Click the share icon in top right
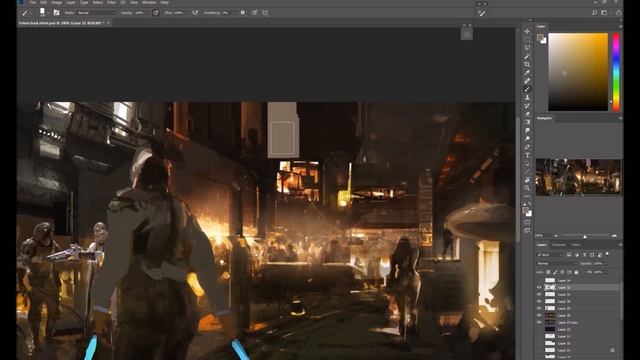This screenshot has height=360, width=640. [619, 13]
